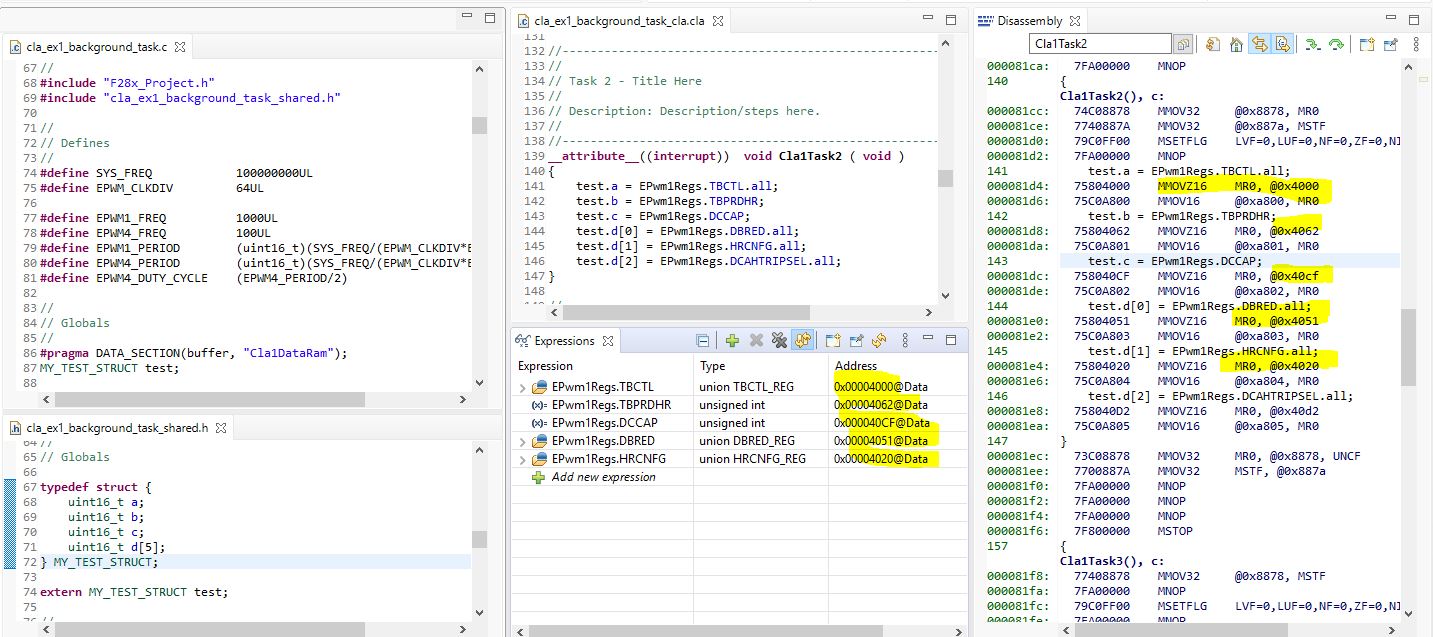Click green plus Add Expression toolbar icon

(732, 341)
